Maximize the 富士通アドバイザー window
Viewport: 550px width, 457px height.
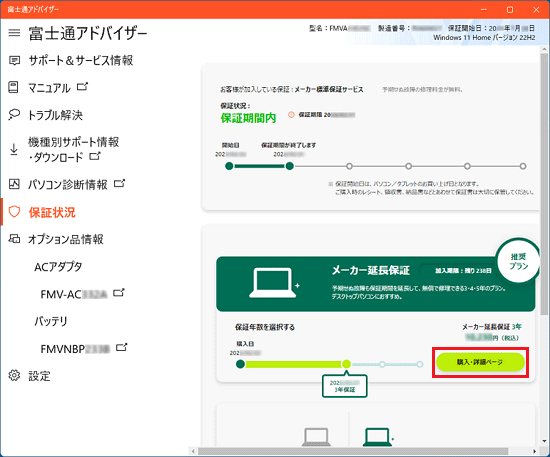tap(510, 9)
